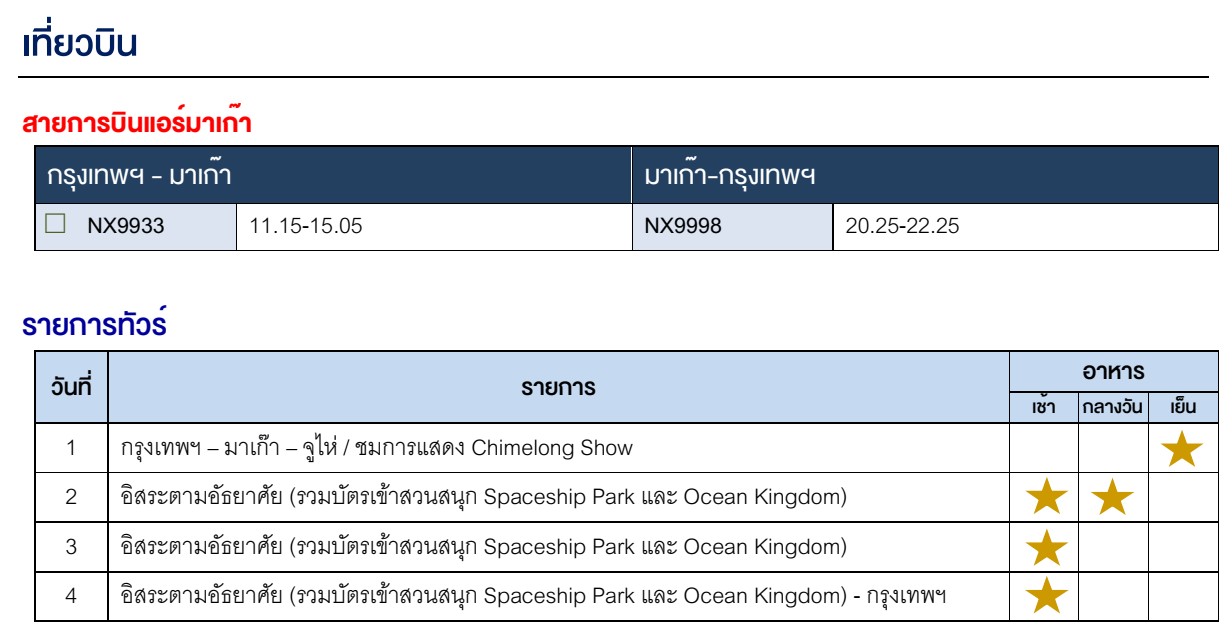Click the กลางวัน lunch sub-header
The height and width of the screenshot is (637, 1232).
(1113, 408)
